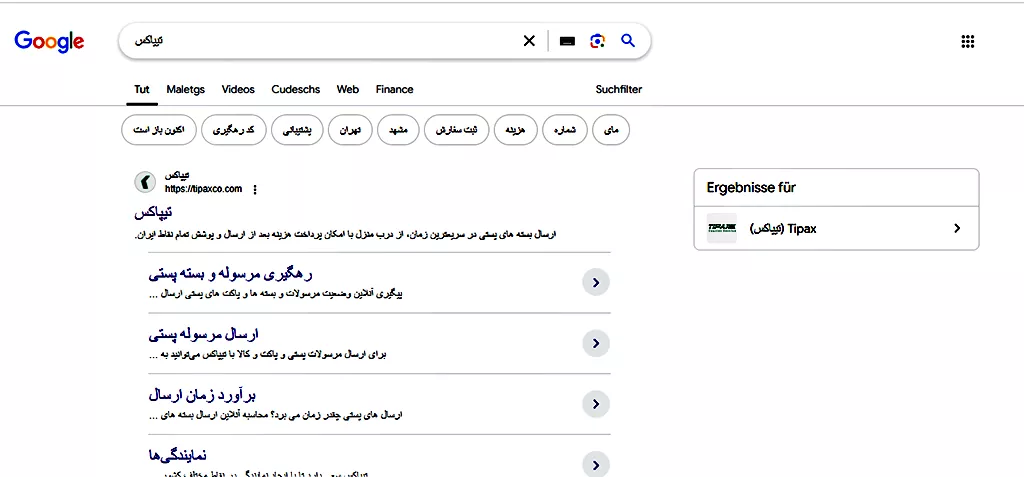Choose the 'هزینه' filter chip
1024x477 pixels.
pos(515,130)
